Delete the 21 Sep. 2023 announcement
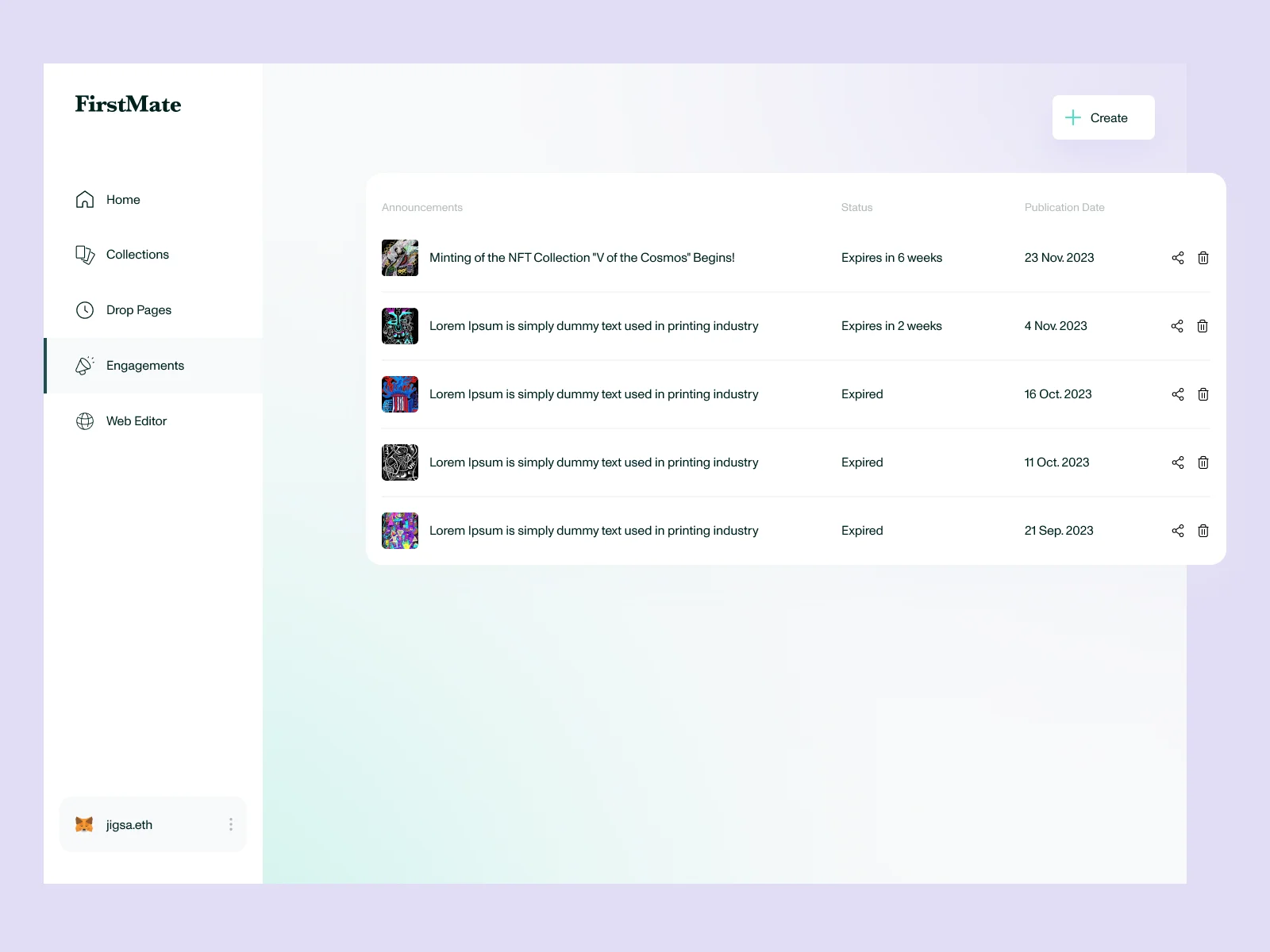The height and width of the screenshot is (952, 1270). point(1203,531)
